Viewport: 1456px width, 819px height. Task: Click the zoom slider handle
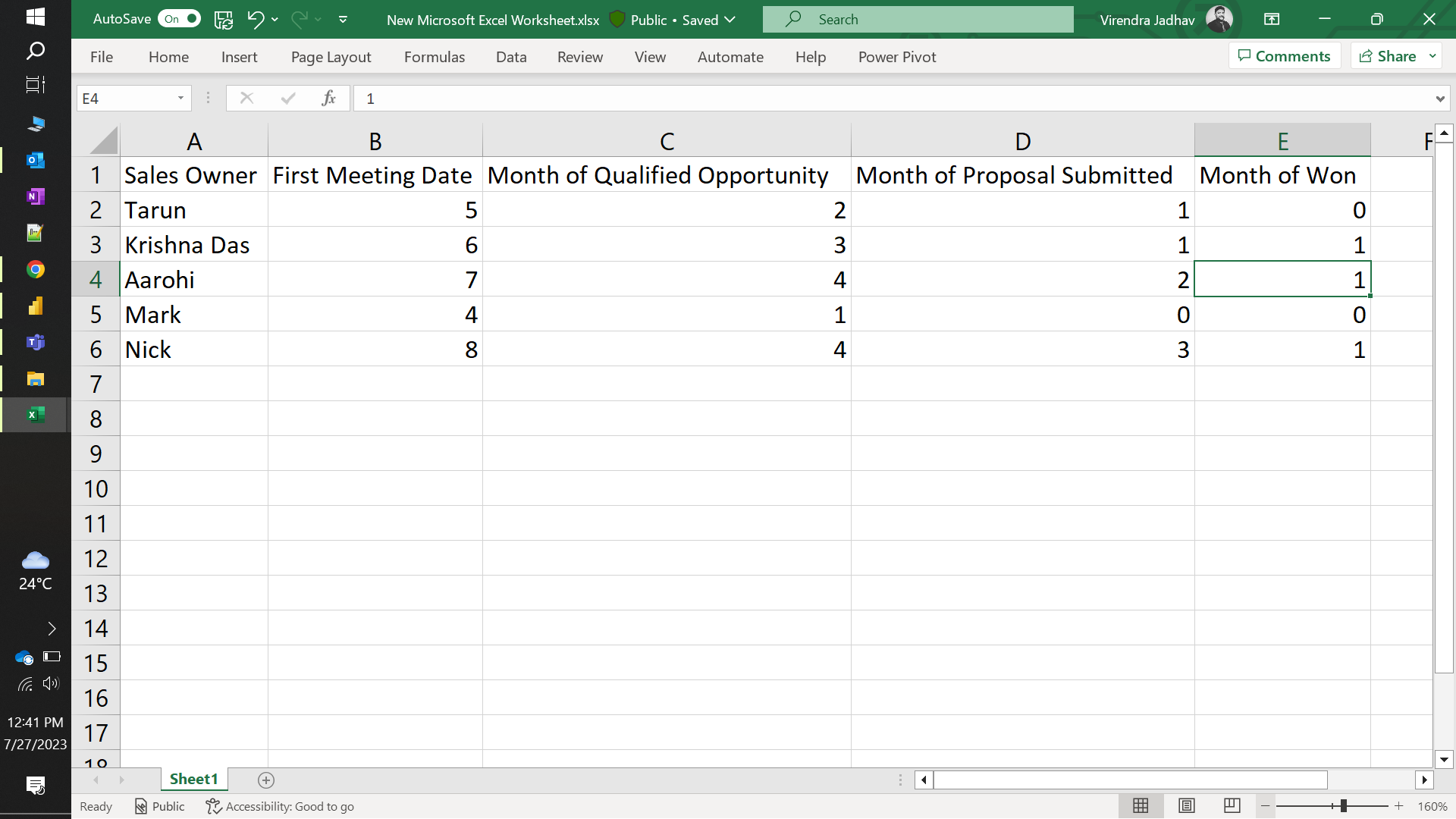pyautogui.click(x=1343, y=806)
